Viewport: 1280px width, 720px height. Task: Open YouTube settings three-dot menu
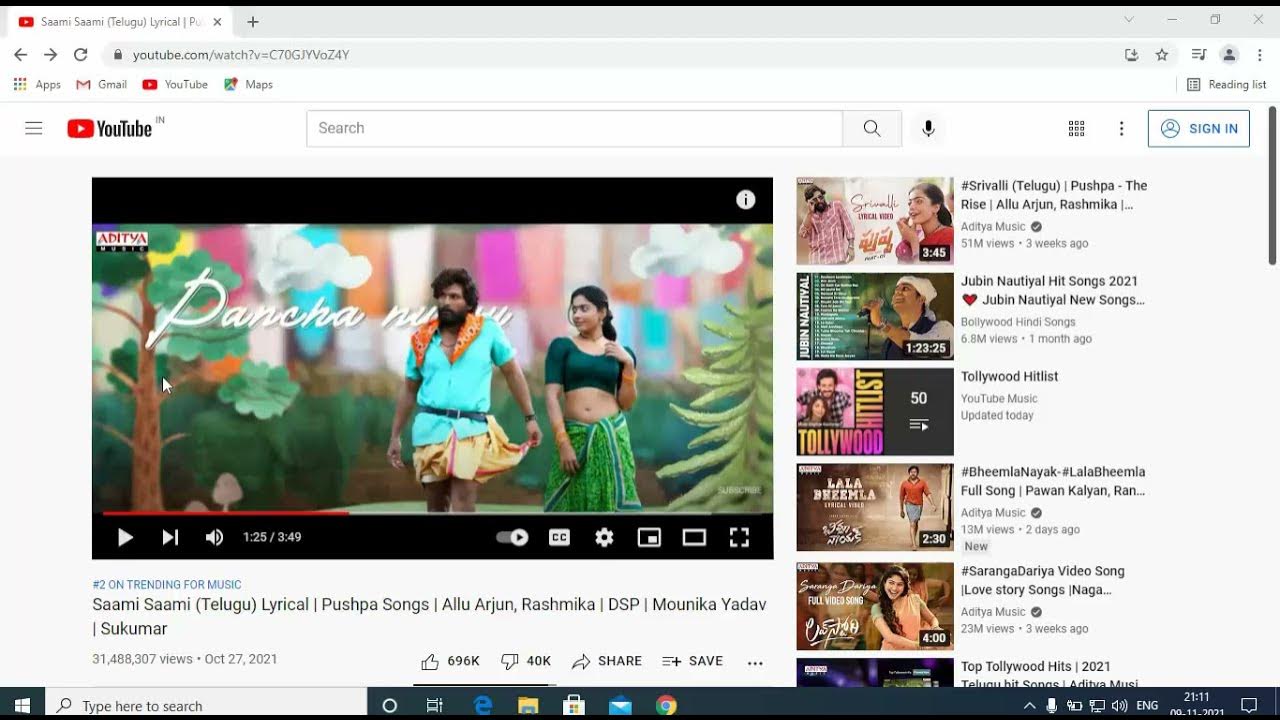[1121, 128]
